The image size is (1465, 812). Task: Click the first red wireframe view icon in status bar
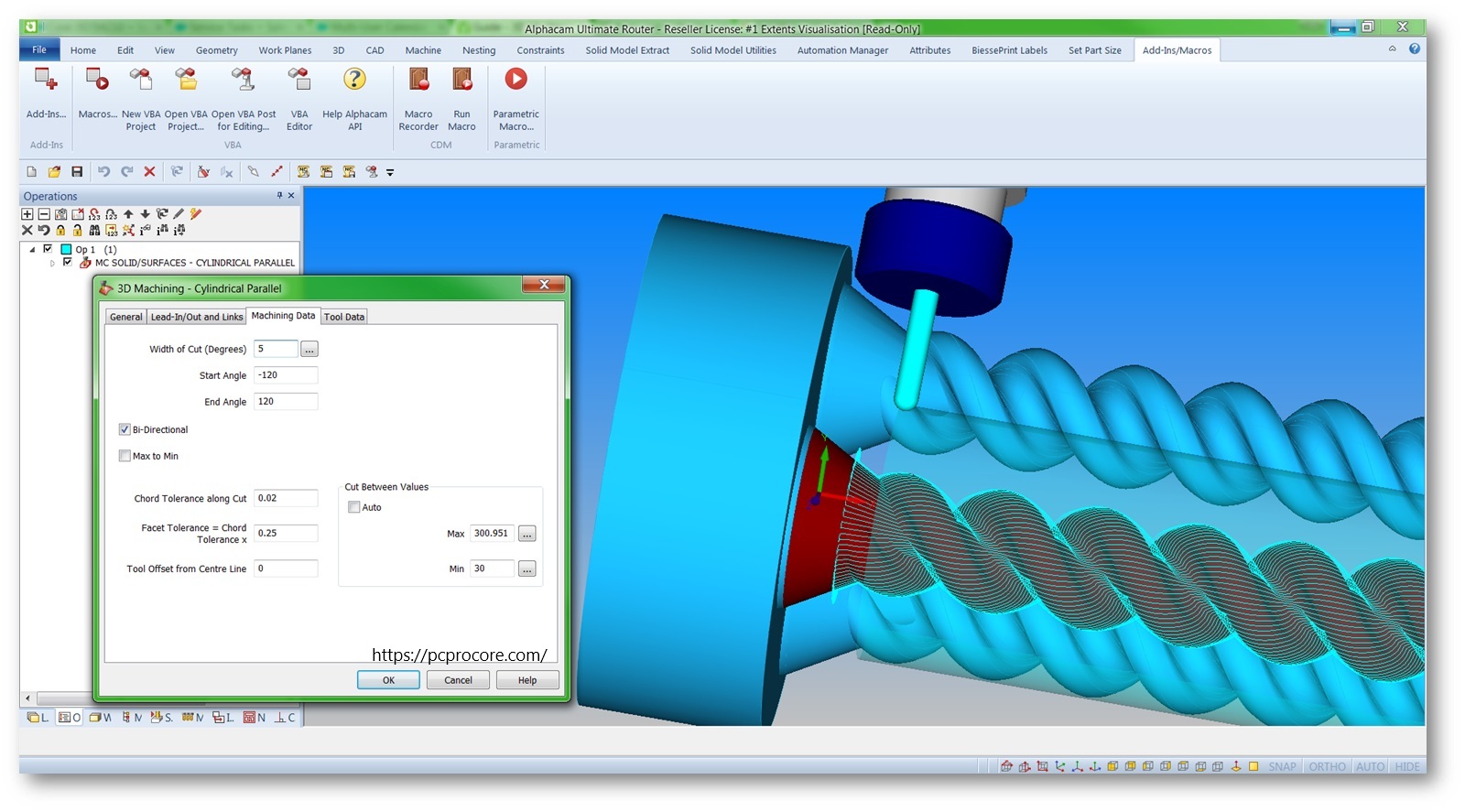1006,766
